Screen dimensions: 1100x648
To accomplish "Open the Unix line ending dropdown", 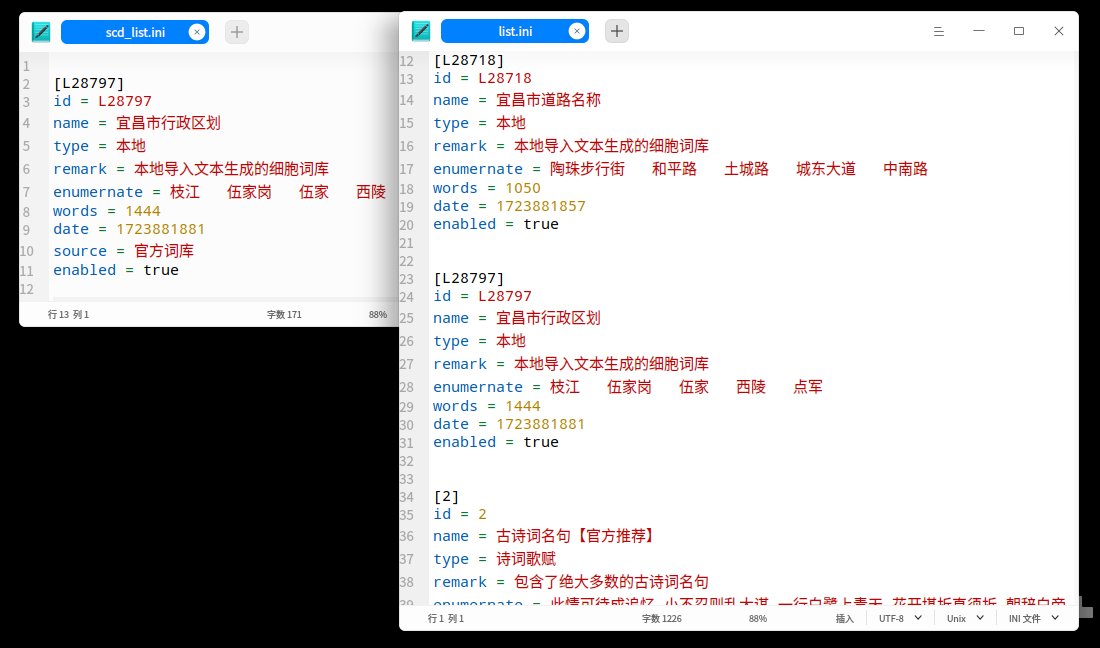I will point(965,619).
